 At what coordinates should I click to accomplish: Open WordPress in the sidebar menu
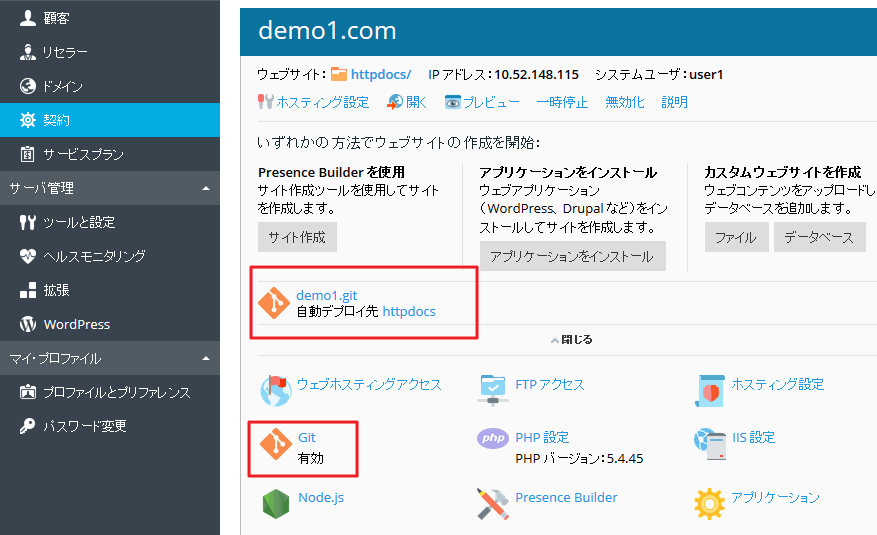point(76,324)
